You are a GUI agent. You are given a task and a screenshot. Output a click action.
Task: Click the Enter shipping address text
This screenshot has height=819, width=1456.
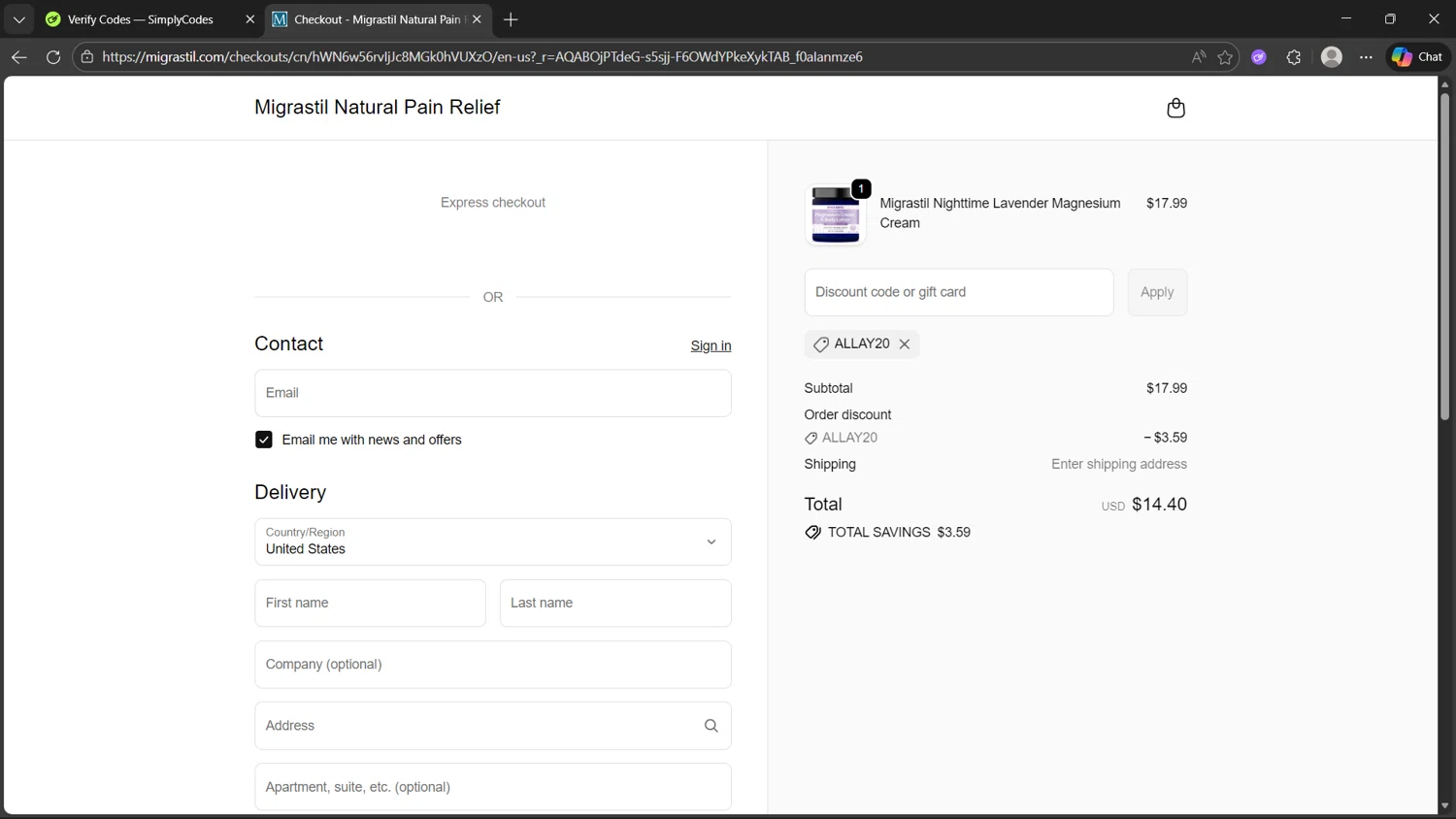point(1119,464)
